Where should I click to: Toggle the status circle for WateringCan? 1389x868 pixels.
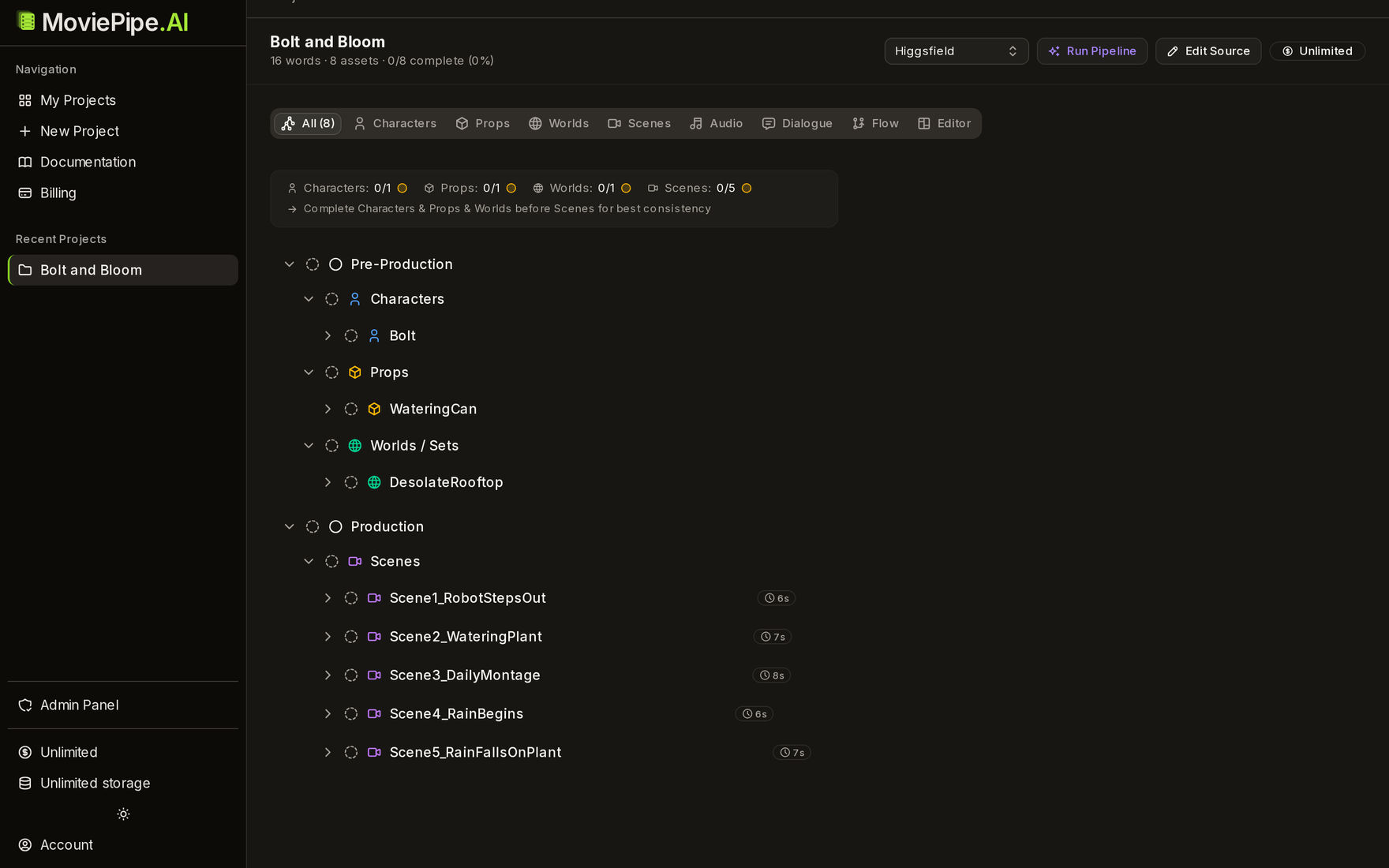(351, 409)
